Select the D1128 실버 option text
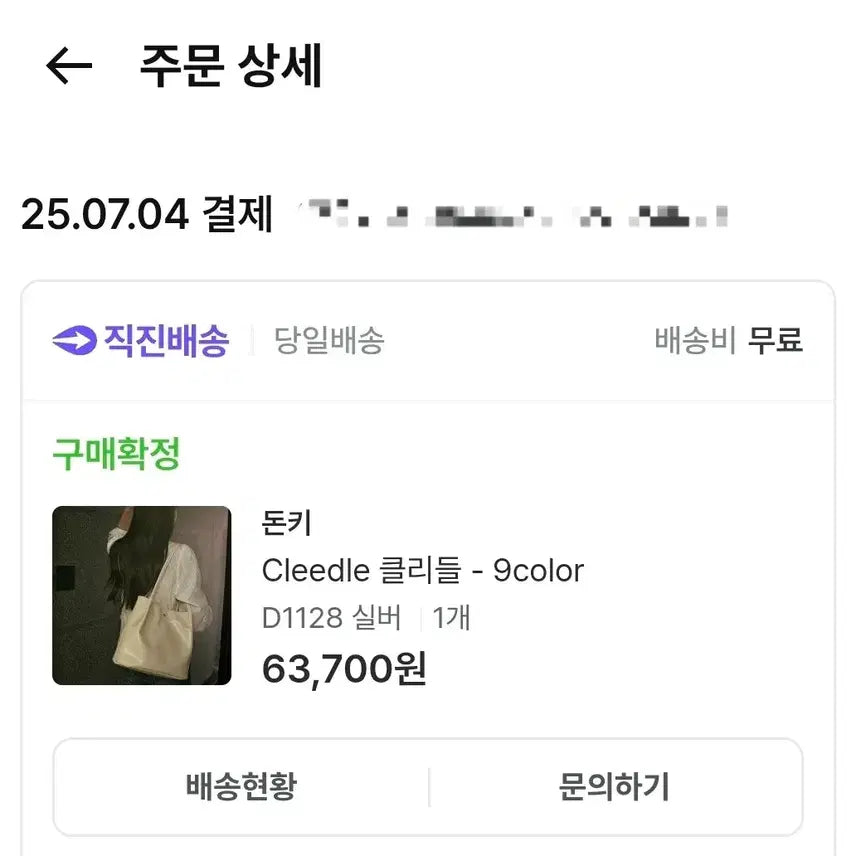This screenshot has height=856, width=856. pyautogui.click(x=332, y=618)
